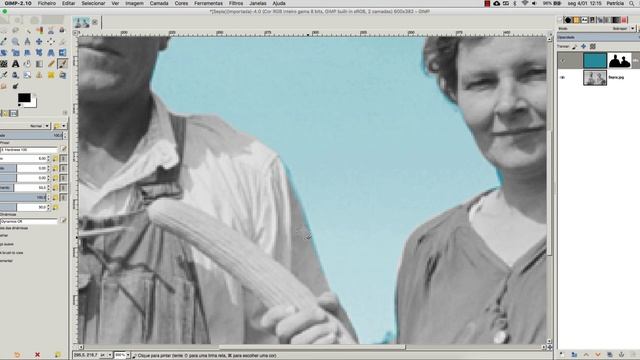Select the Foreground Select tool
This screenshot has width=640, height=360.
click(x=62, y=30)
